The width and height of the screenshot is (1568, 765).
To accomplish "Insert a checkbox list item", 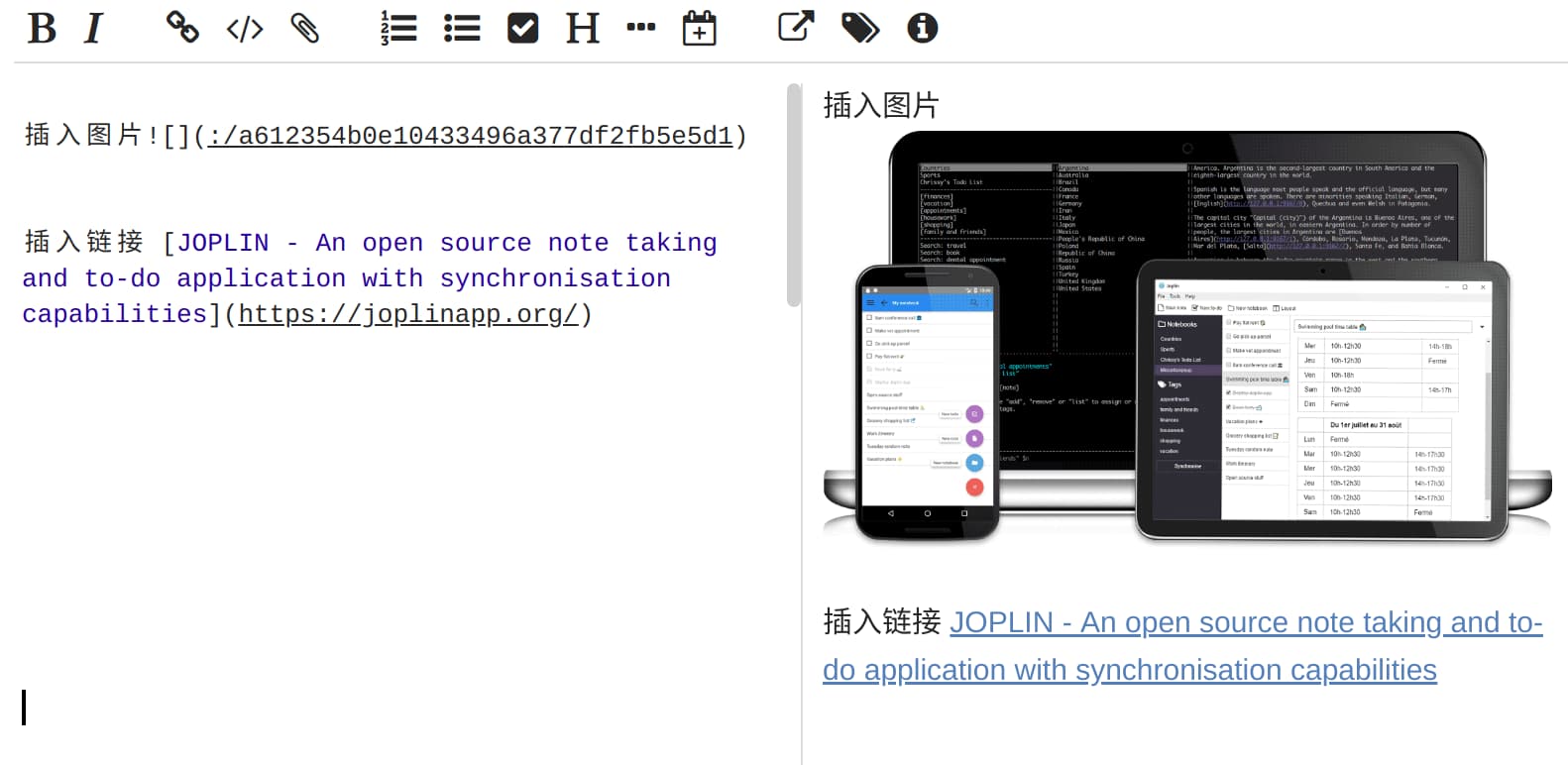I will pos(522,28).
